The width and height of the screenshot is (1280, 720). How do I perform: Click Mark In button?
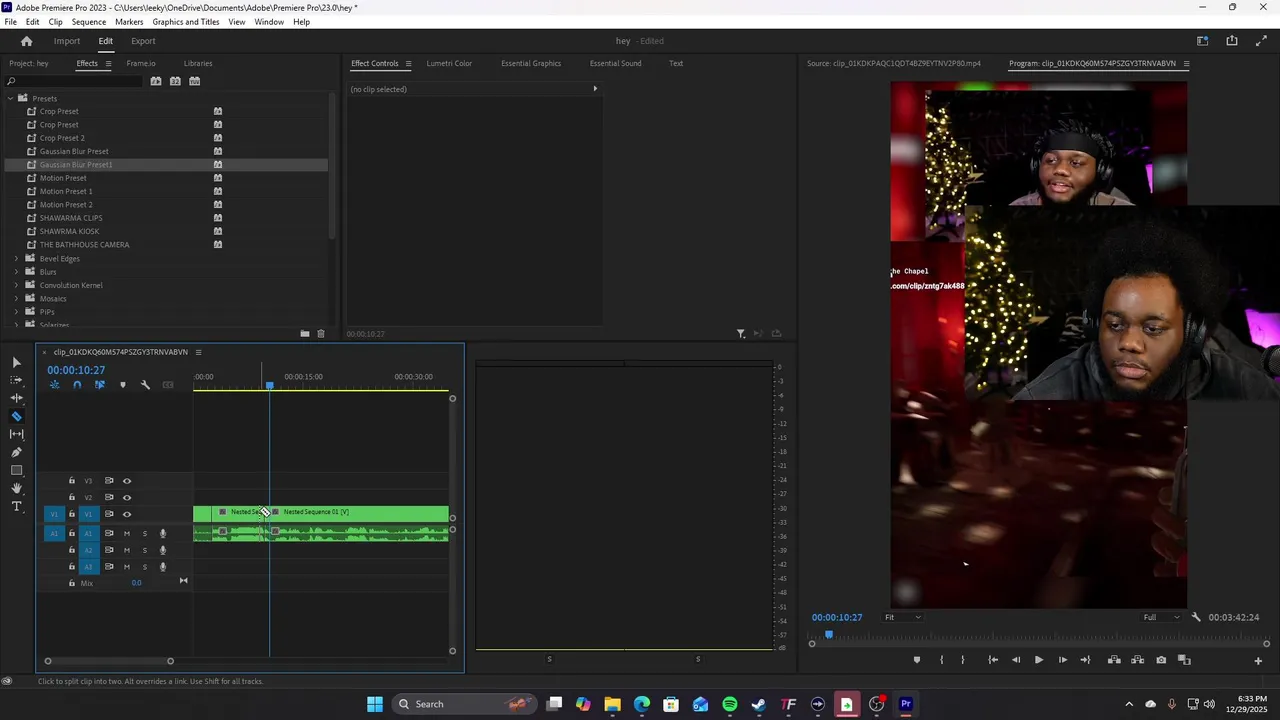click(941, 660)
